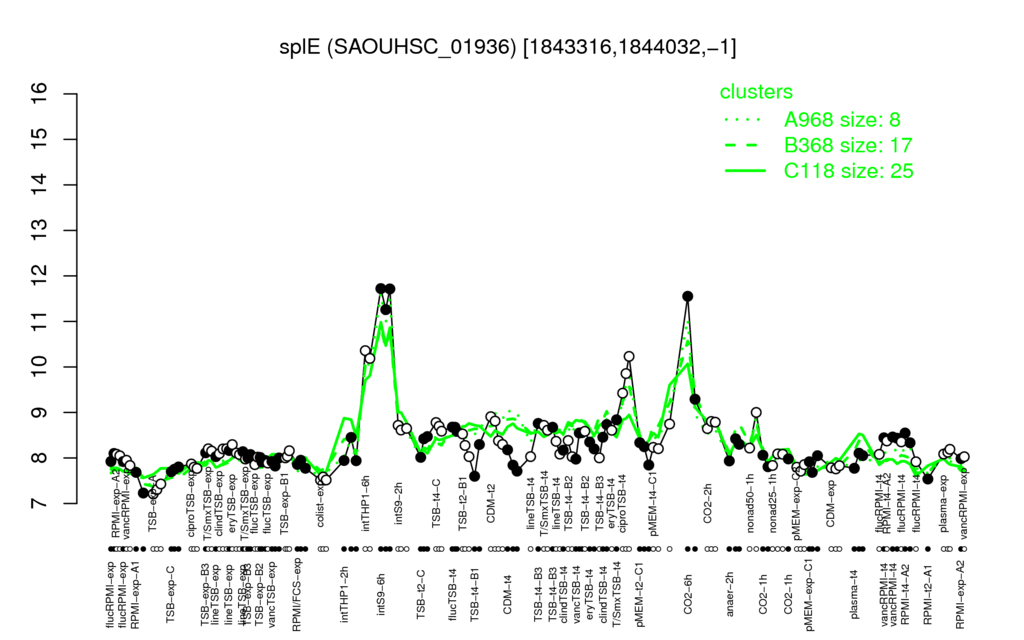
Task: Click the 'CDM-t4' condition label
Action: [507, 594]
